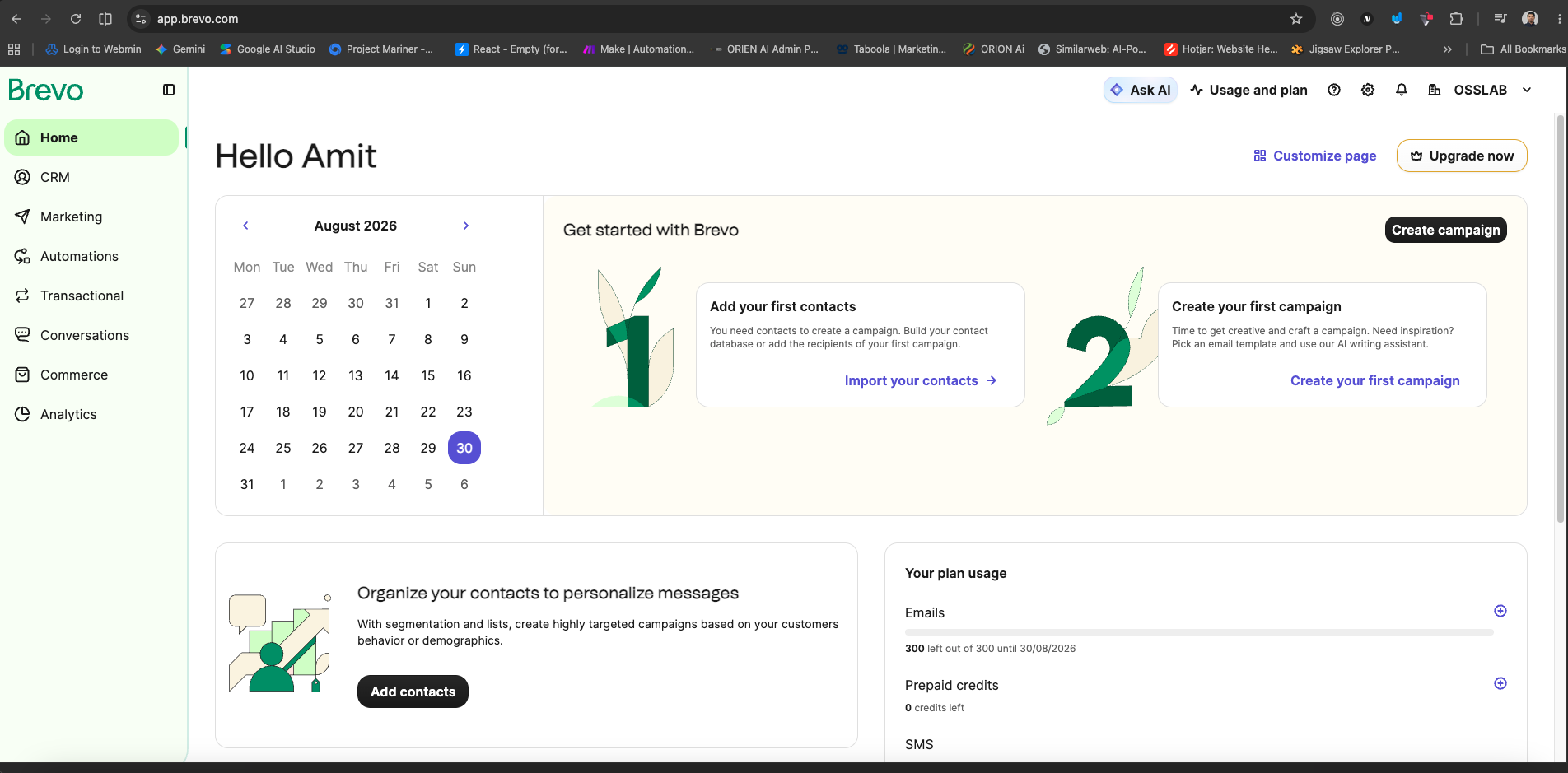Screen dimensions: 1568x773
Task: Go to previous month in calendar
Action: tap(245, 226)
